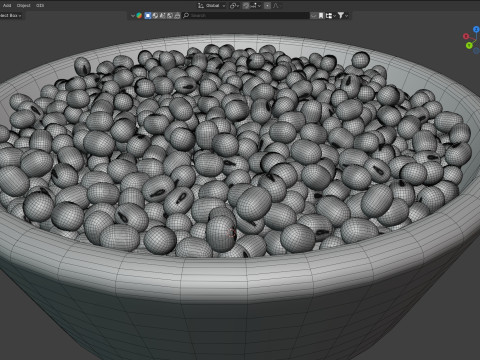Image resolution: width=480 pixels, height=360 pixels.
Task: Open the GIS menu
Action: (40, 5)
